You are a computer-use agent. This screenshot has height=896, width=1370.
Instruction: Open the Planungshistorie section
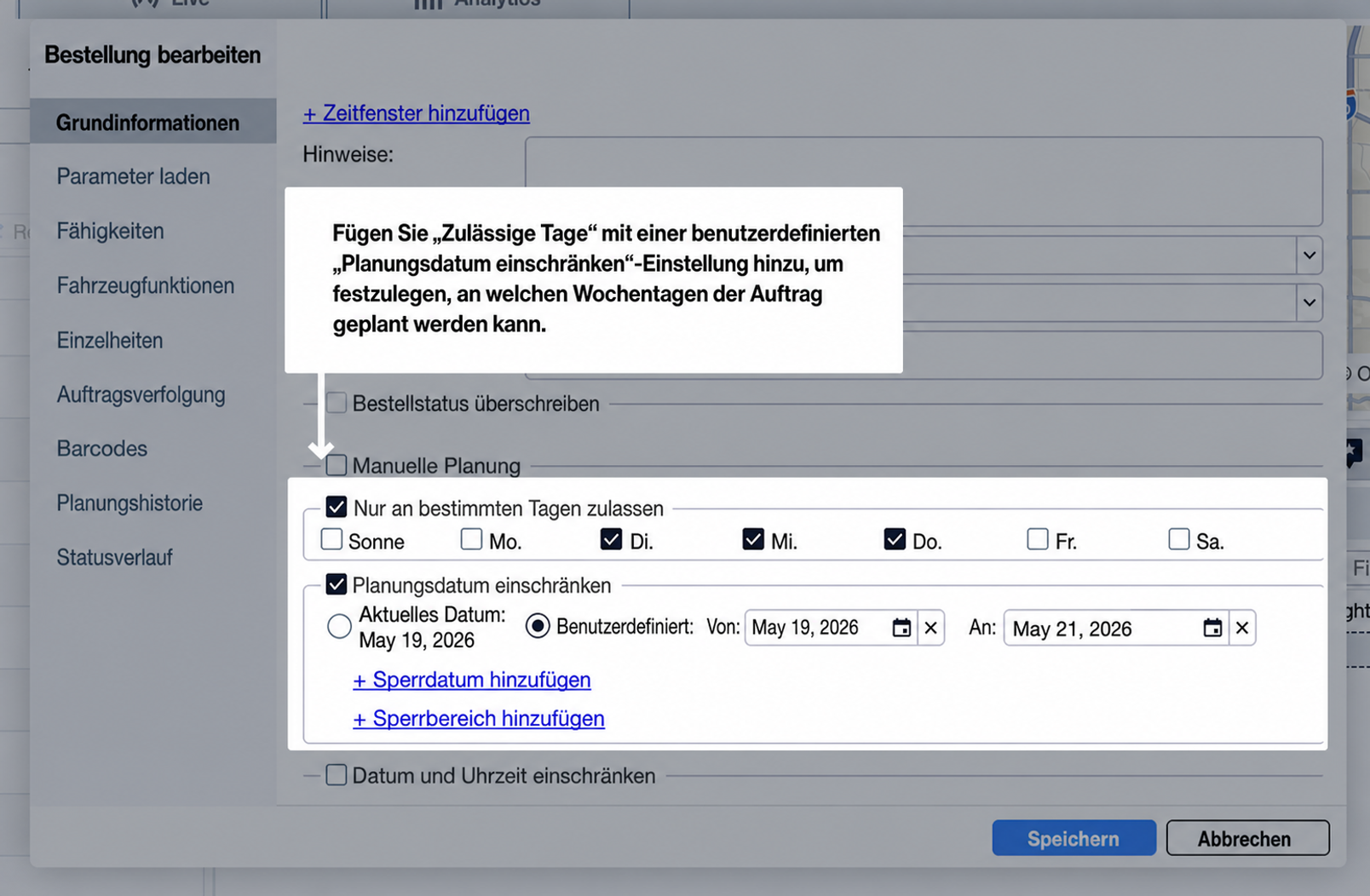point(130,503)
